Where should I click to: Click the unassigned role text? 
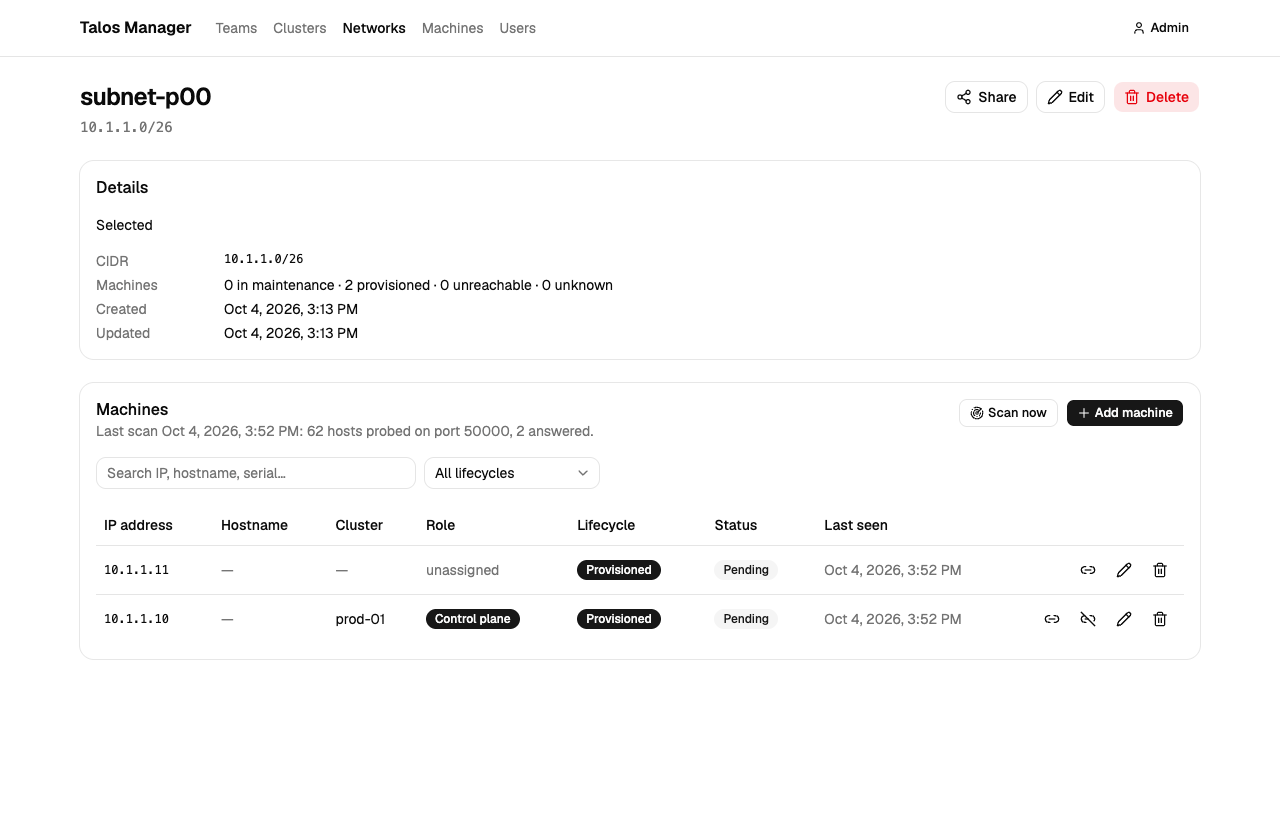click(x=462, y=570)
